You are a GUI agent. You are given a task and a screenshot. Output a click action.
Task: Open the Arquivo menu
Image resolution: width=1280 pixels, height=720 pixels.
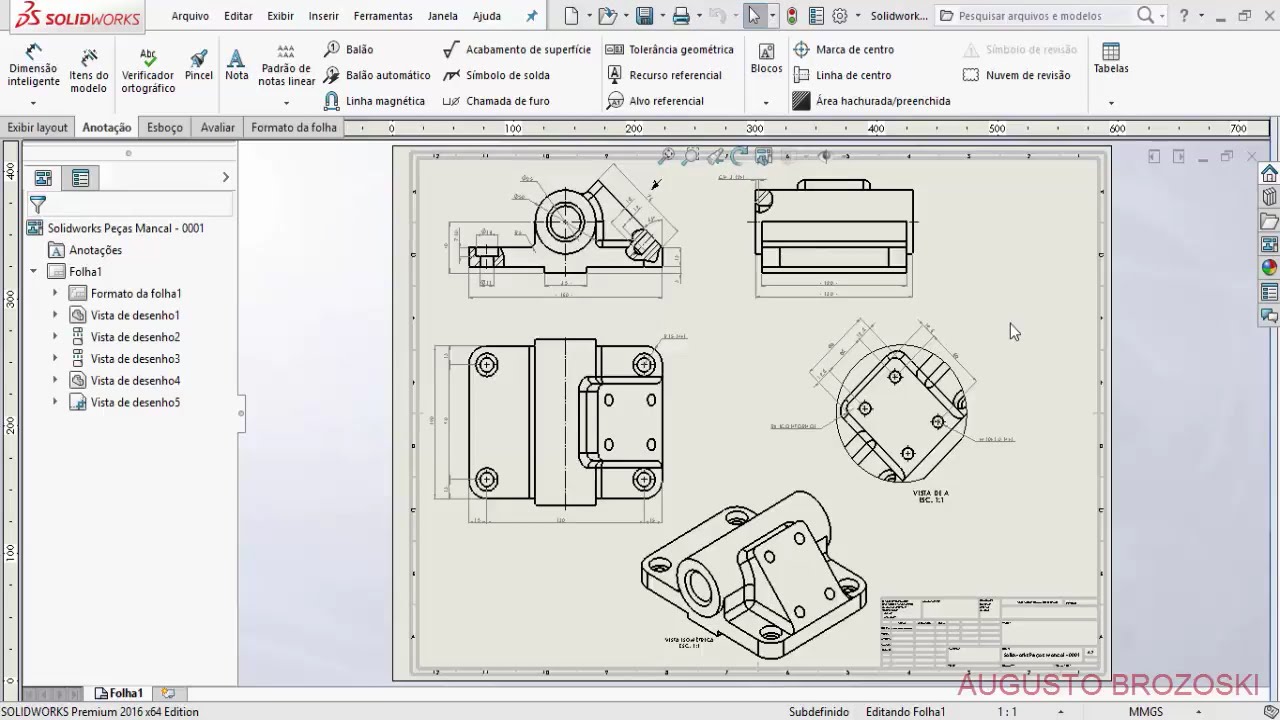[x=190, y=16]
